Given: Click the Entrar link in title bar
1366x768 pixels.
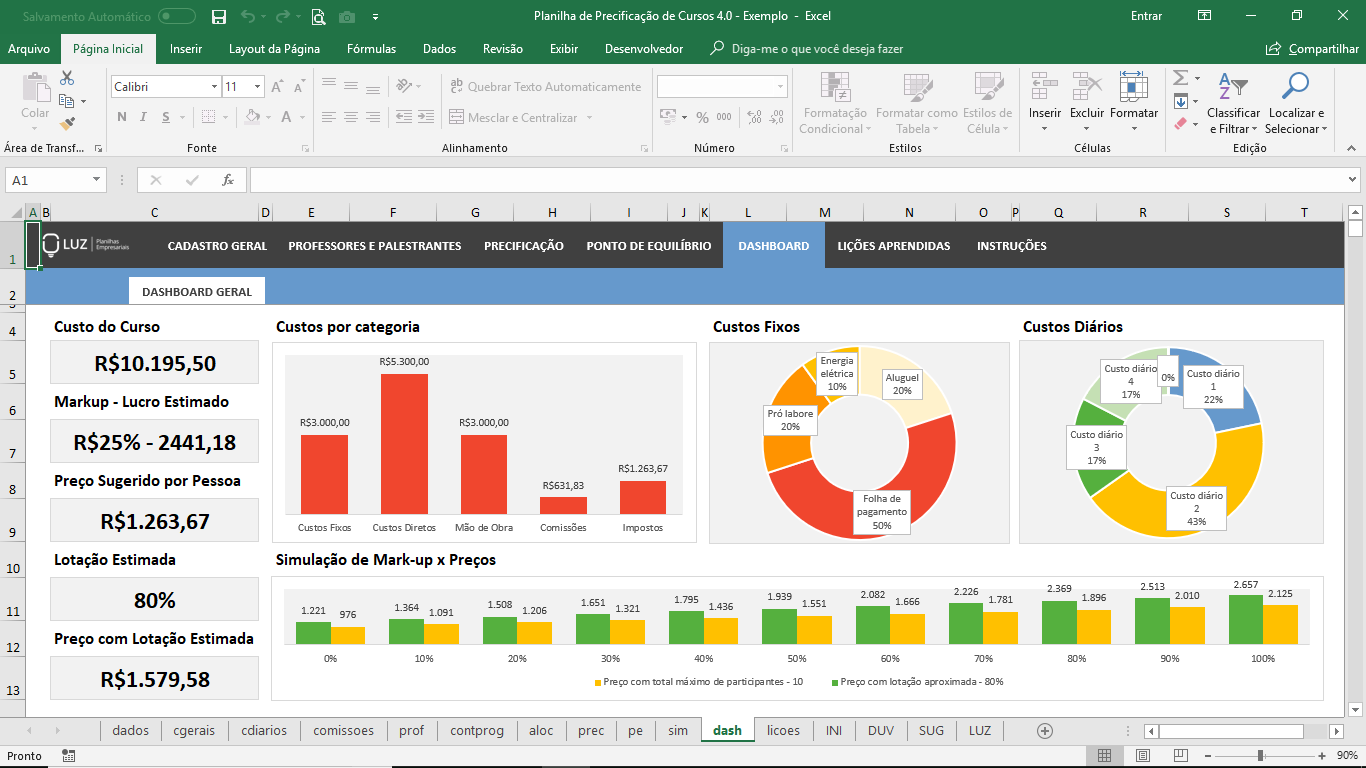Looking at the screenshot, I should coord(1146,16).
